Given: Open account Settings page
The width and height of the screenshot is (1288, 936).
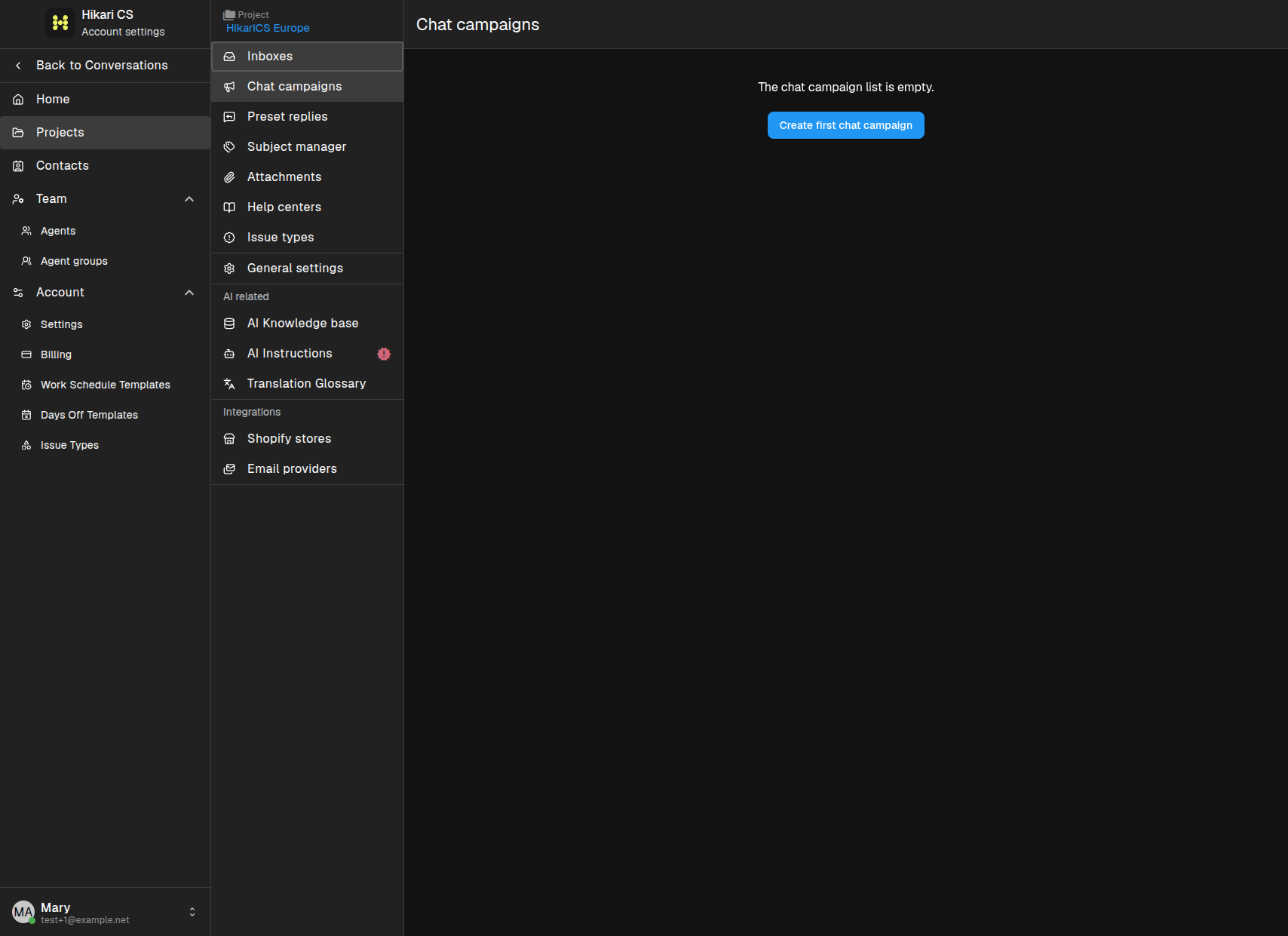Looking at the screenshot, I should [105, 324].
